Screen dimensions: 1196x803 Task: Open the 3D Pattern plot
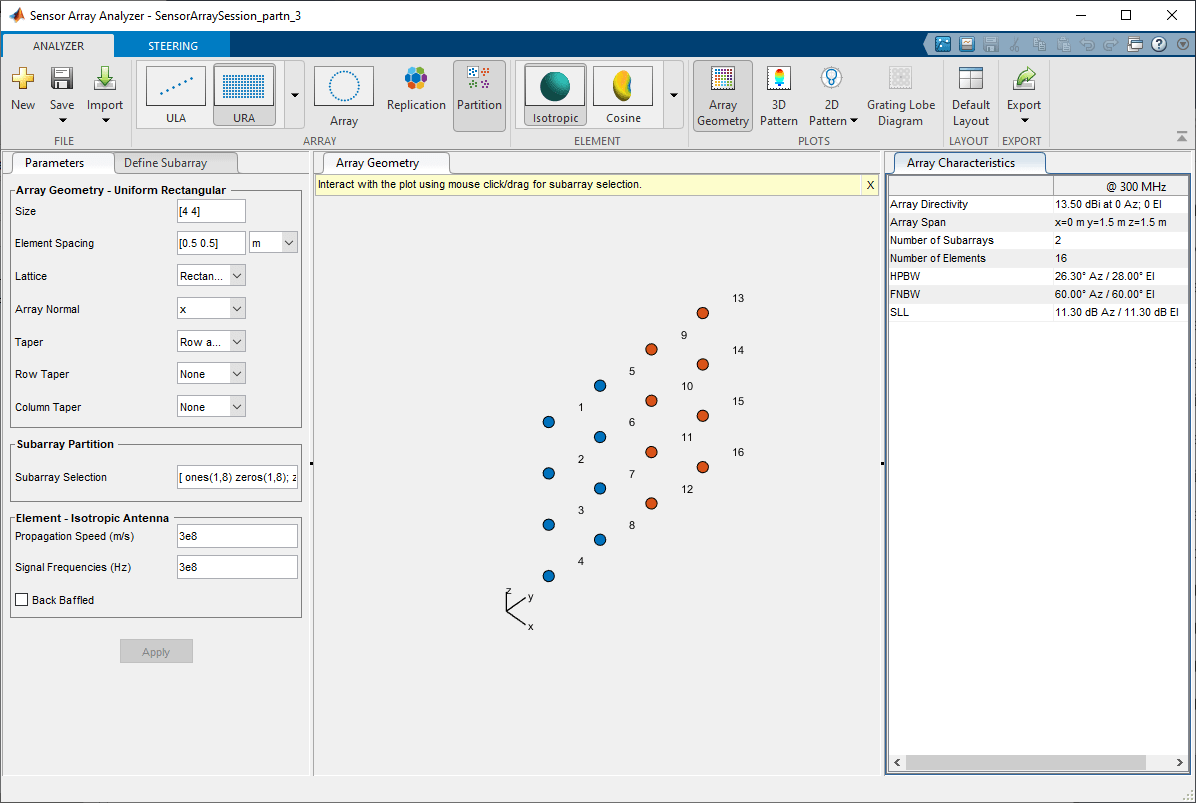point(779,96)
